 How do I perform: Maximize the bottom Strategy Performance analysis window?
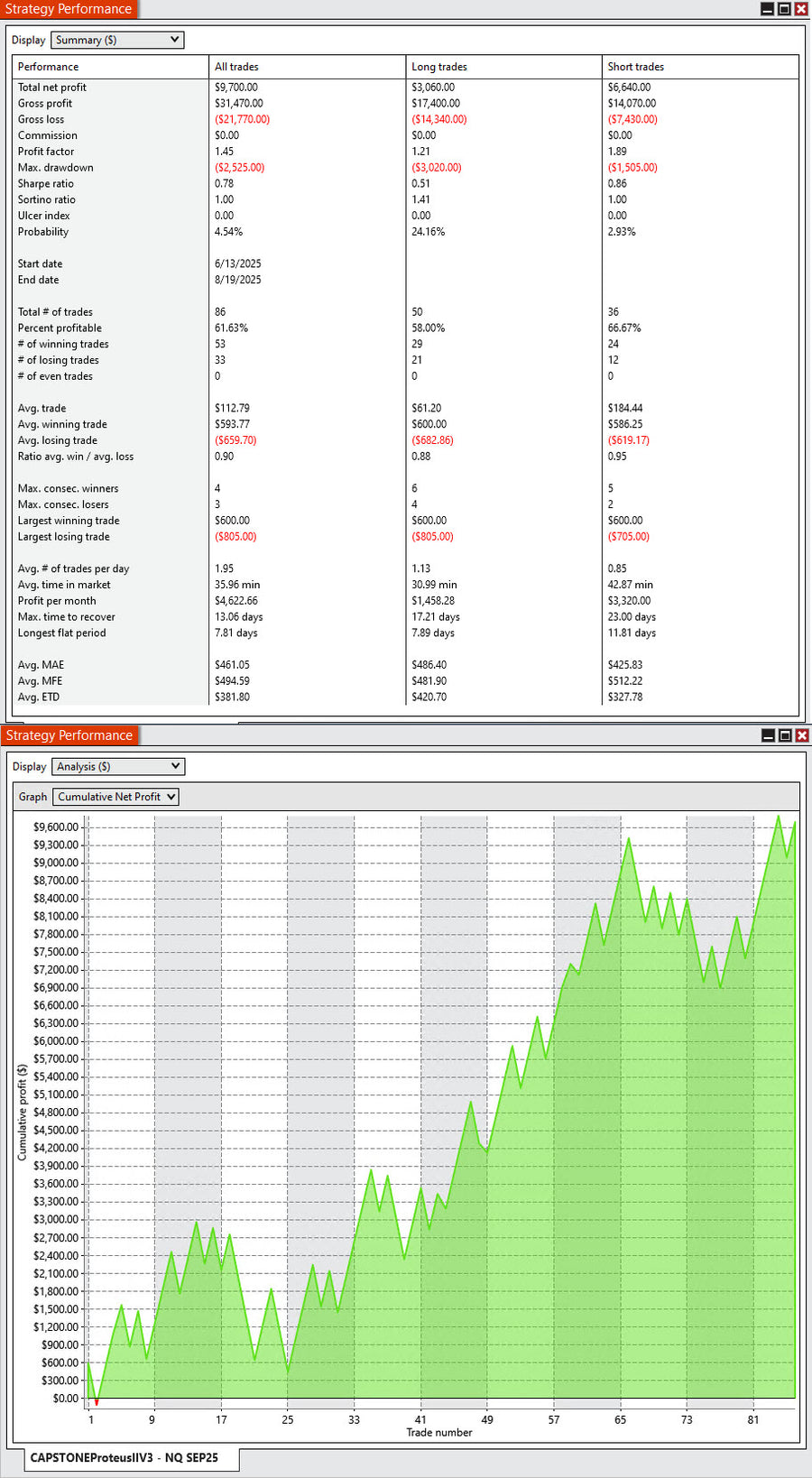785,735
